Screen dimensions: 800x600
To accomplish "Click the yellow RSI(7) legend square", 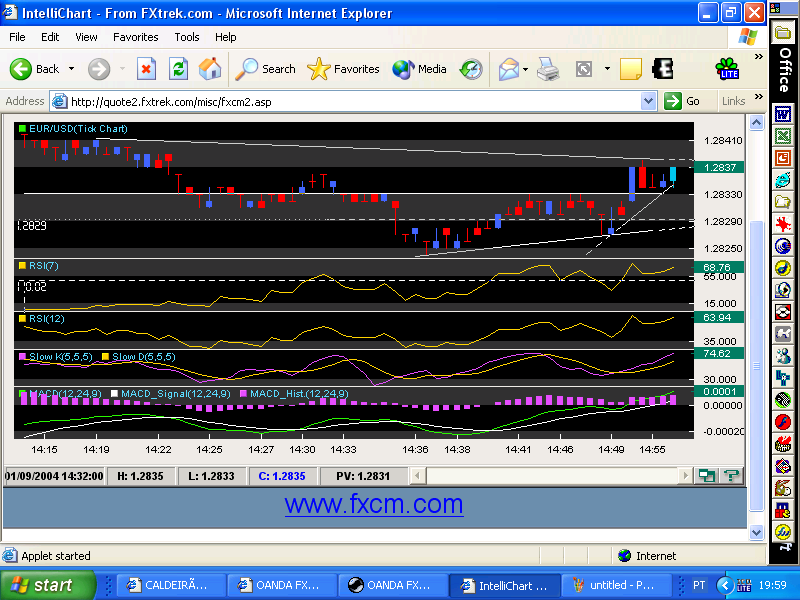I will click(x=22, y=265).
